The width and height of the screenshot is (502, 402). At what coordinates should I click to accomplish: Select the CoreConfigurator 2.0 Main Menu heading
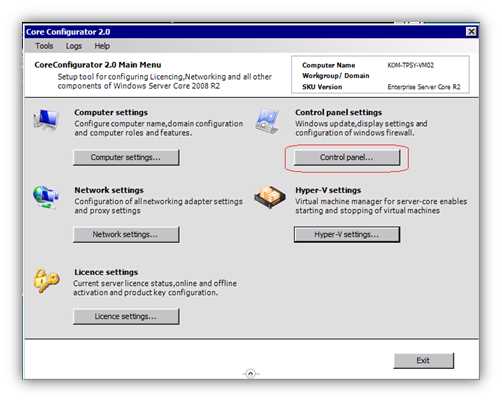98,65
